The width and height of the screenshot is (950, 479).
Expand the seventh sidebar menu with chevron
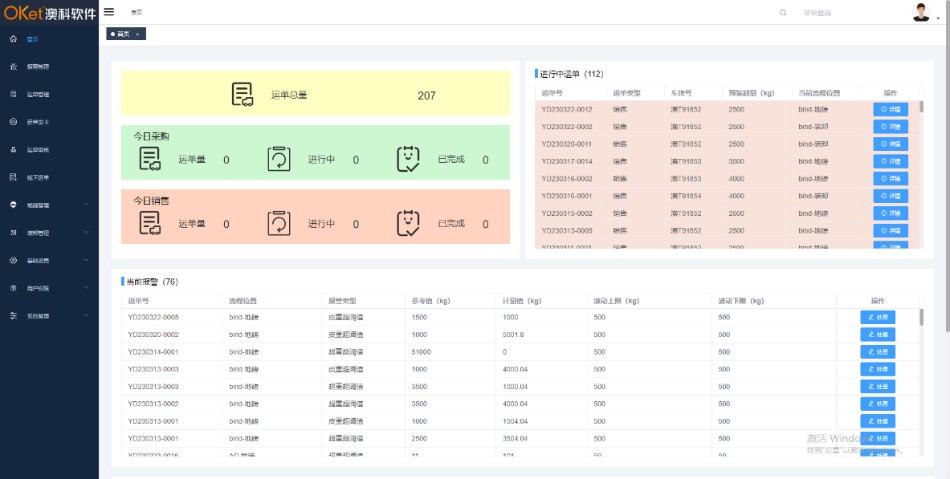tap(87, 205)
